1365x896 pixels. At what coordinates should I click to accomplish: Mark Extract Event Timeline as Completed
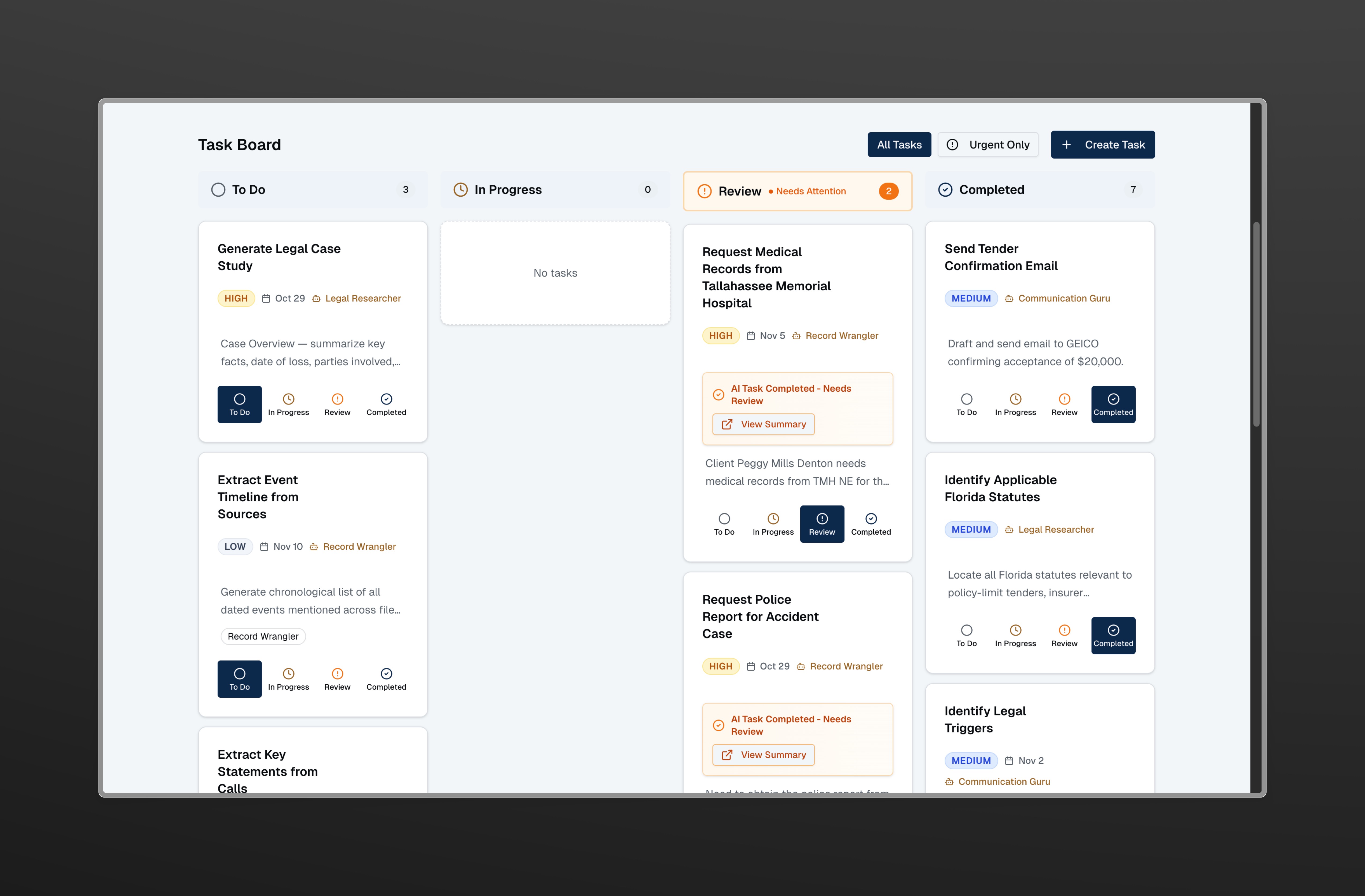tap(386, 679)
